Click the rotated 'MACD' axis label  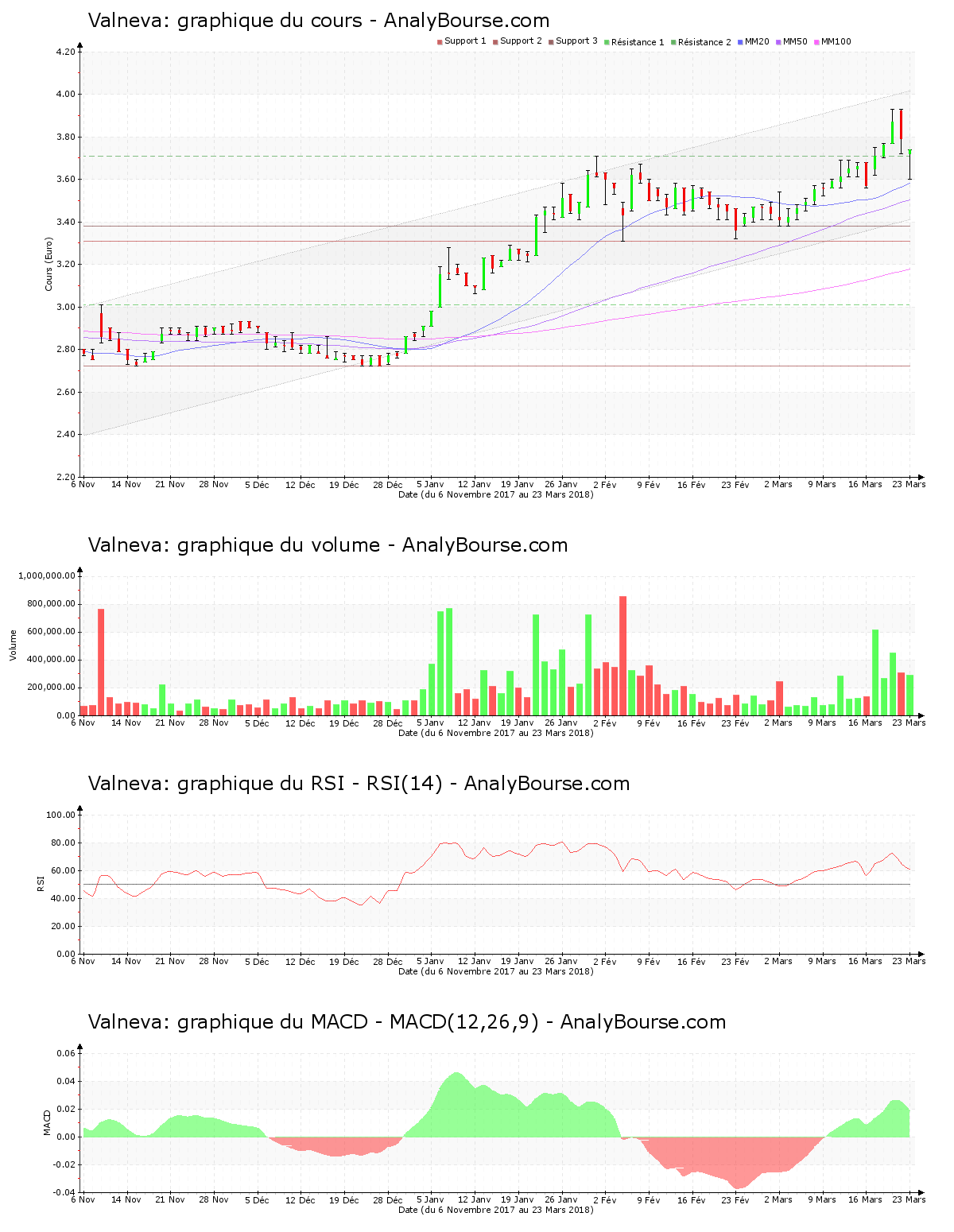[x=48, y=1122]
